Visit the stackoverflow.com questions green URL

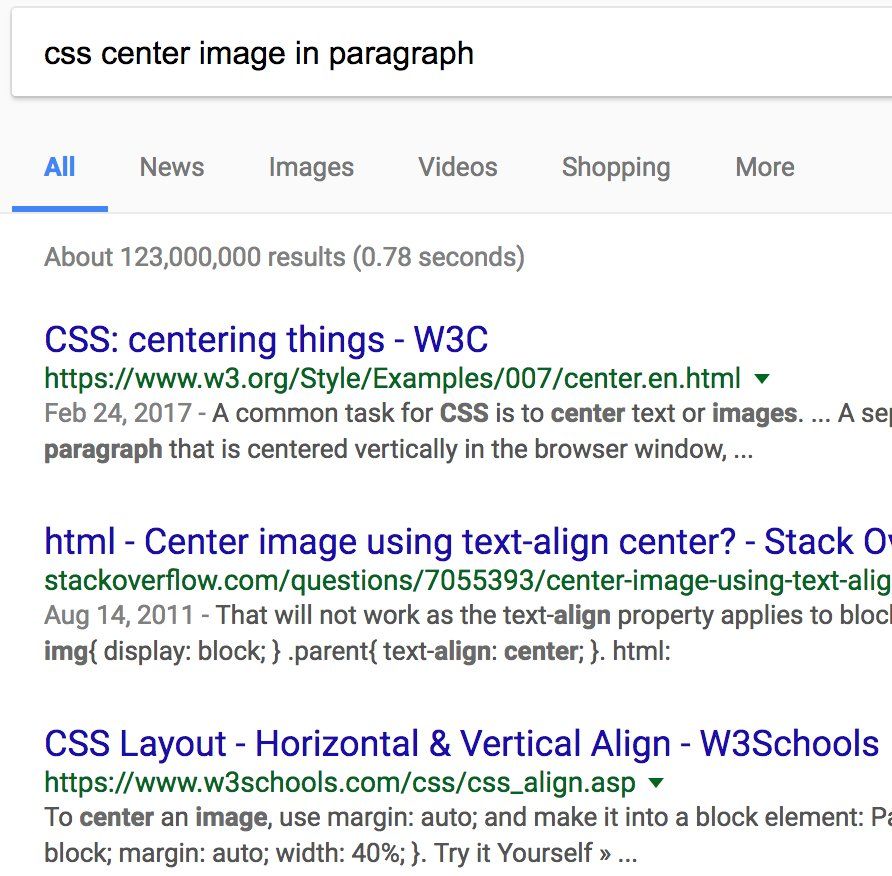click(468, 581)
